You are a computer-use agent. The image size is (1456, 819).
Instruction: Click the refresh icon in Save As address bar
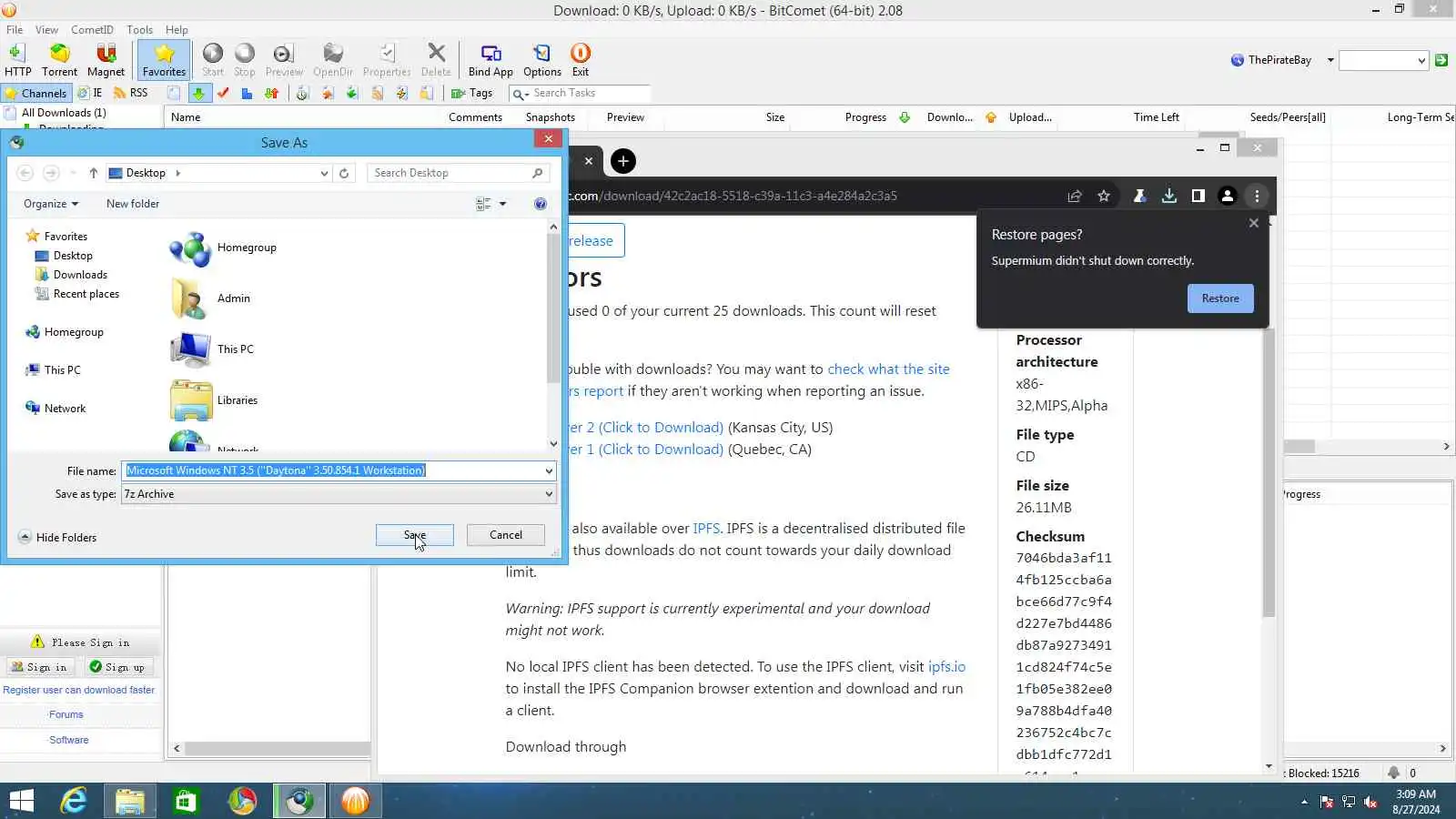(344, 173)
